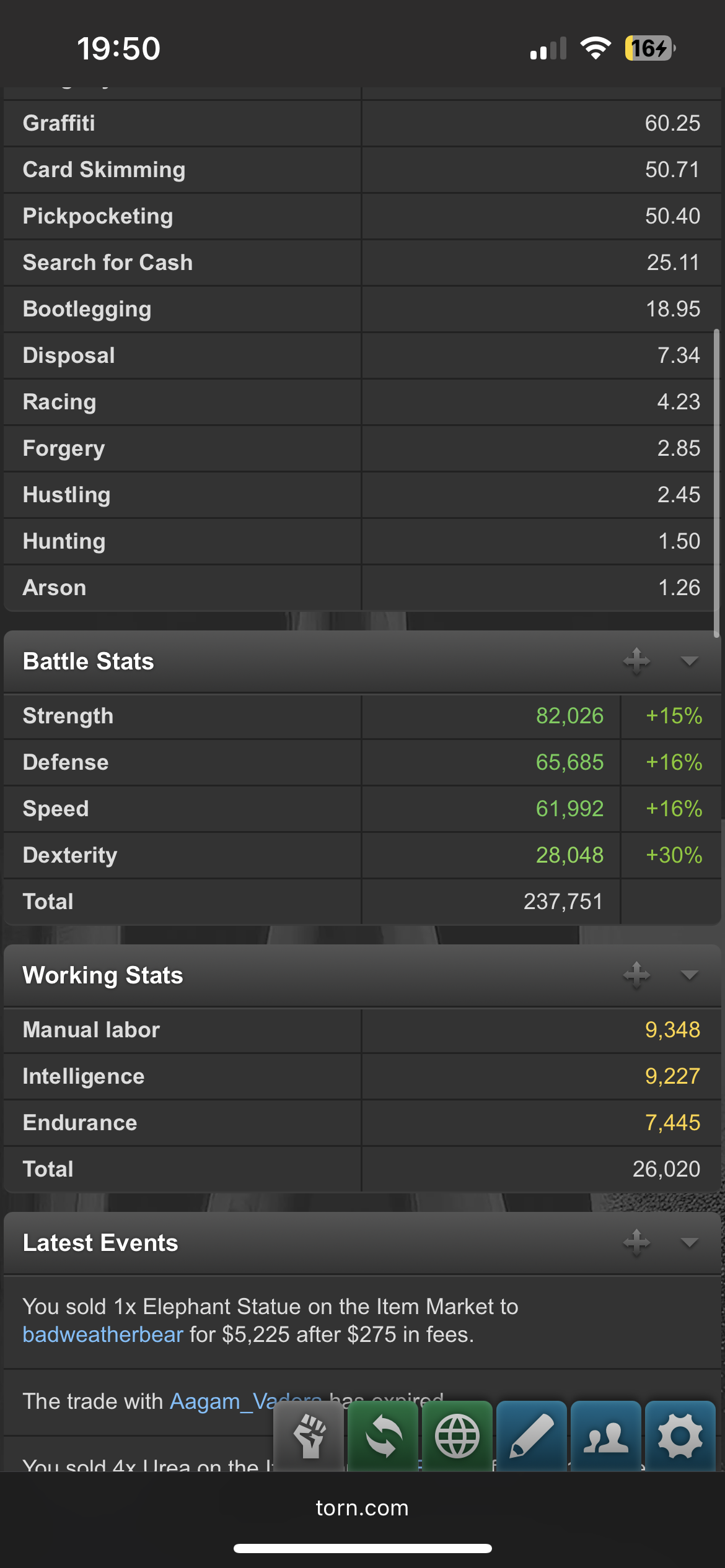725x1568 pixels.
Task: Tap the Battle Stats header title
Action: click(89, 661)
